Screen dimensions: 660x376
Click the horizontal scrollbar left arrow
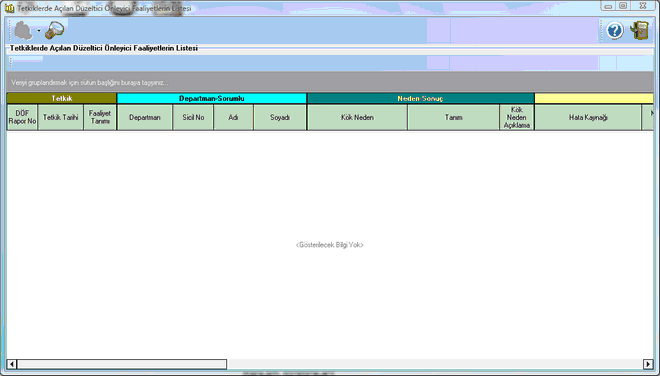[x=12, y=364]
